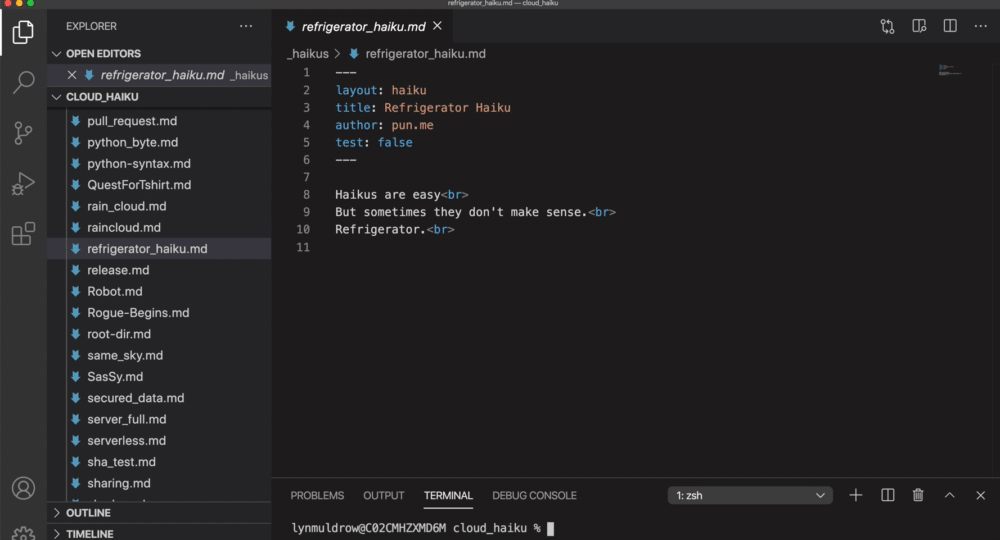
Task: Select the Terminal tab
Action: (448, 495)
